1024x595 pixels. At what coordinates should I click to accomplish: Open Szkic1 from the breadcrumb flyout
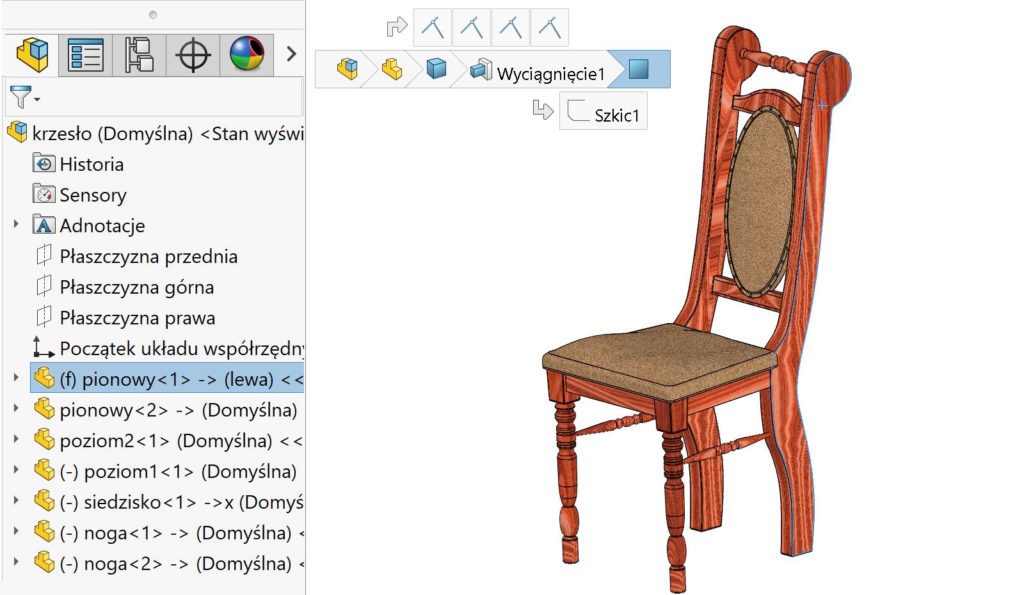click(x=603, y=111)
